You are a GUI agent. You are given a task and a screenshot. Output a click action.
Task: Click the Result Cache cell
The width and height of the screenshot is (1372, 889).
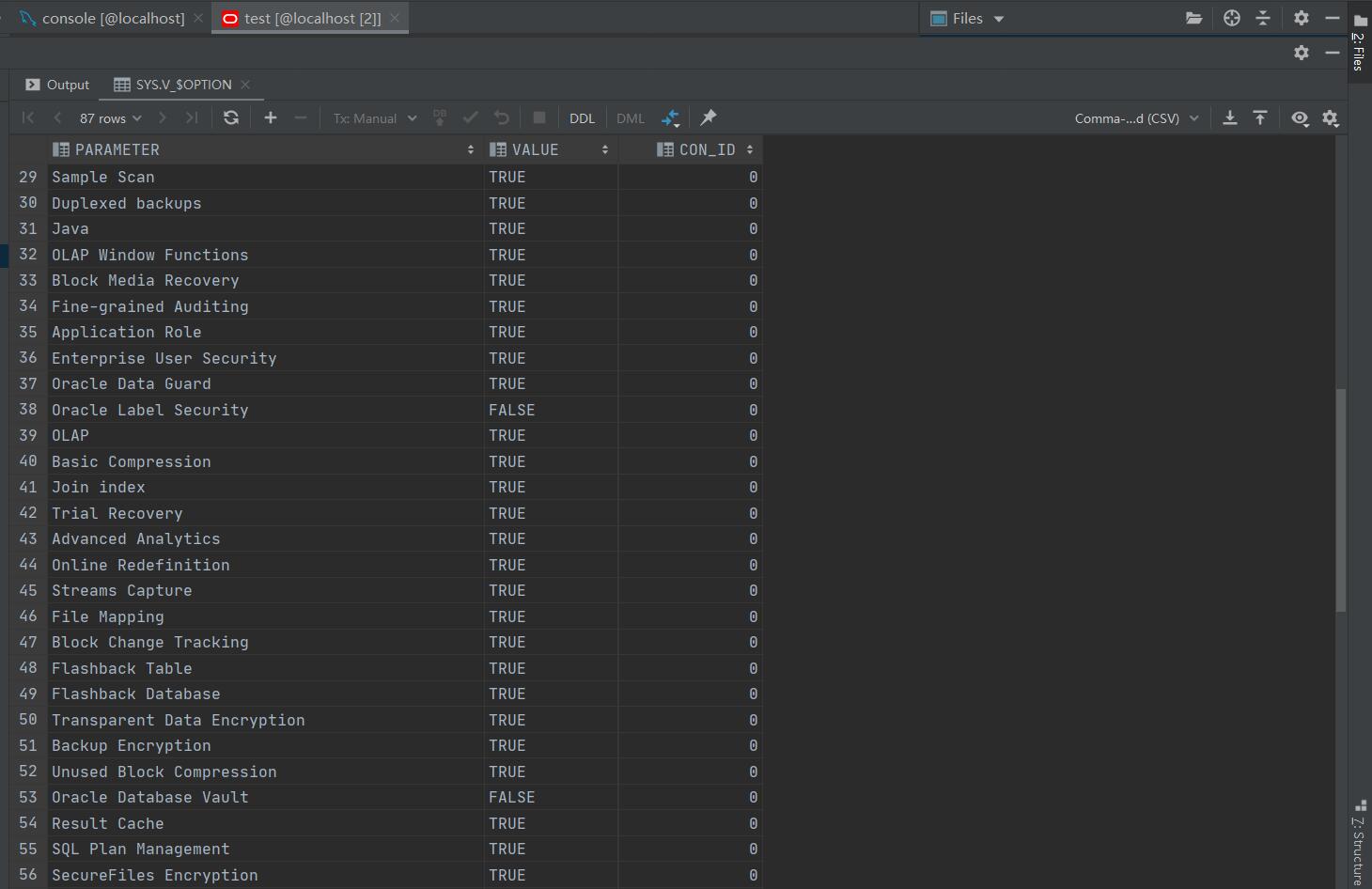coord(265,823)
